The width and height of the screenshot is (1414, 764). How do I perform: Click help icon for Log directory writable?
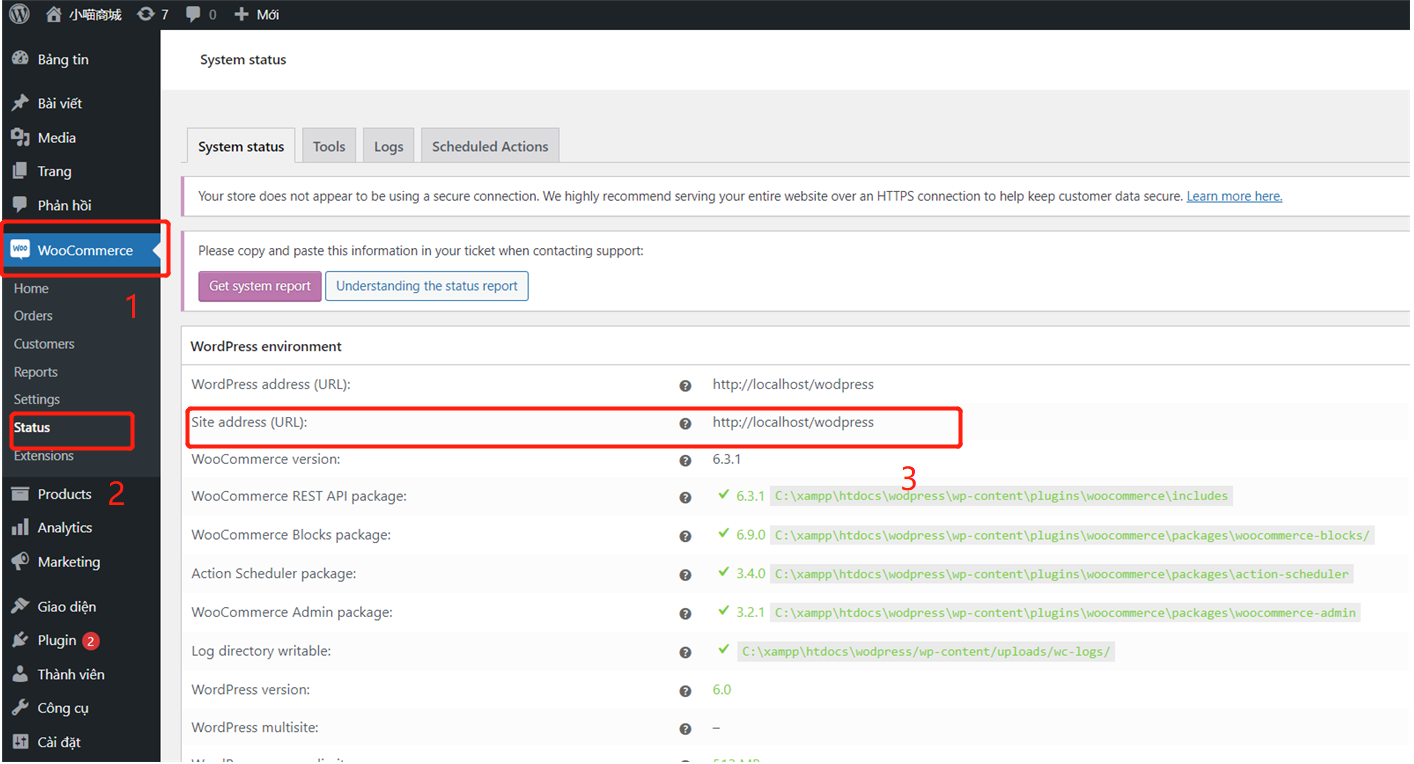pos(685,652)
